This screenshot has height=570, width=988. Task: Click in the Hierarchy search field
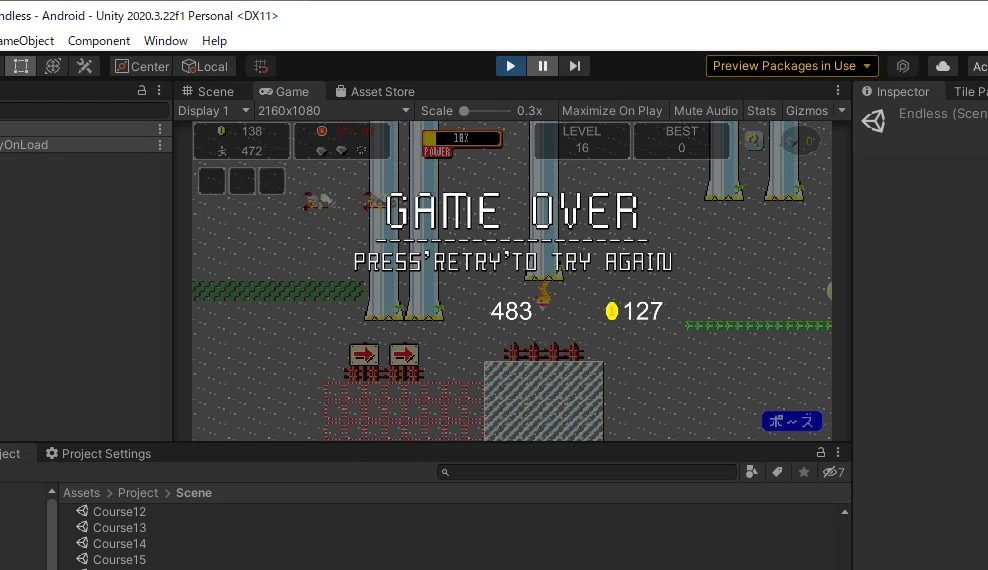tap(84, 110)
